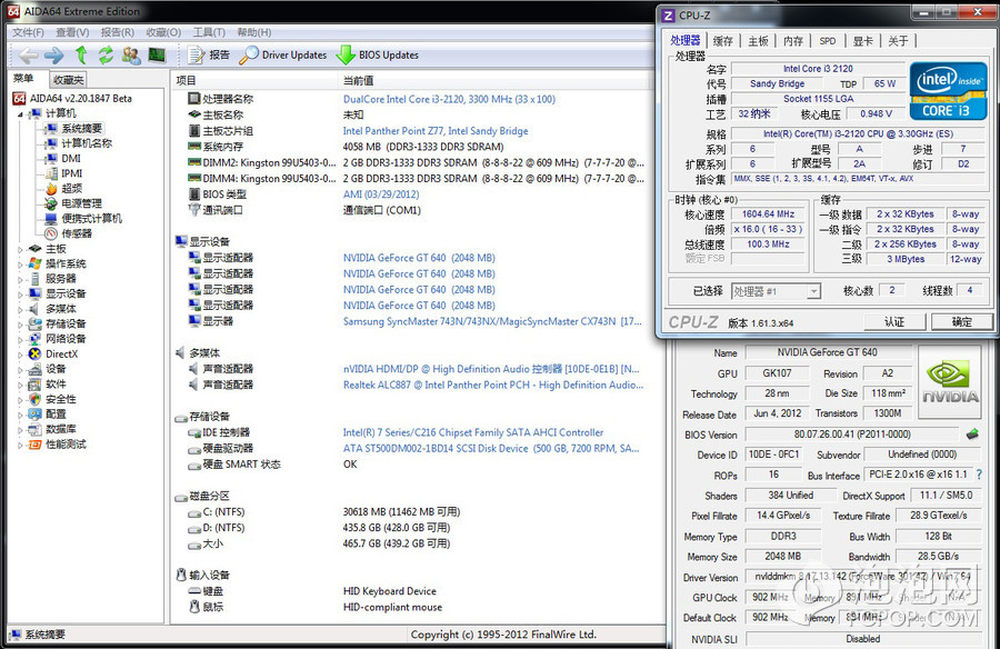Click the DirectX icon in the tree
1000x649 pixels.
[x=35, y=354]
